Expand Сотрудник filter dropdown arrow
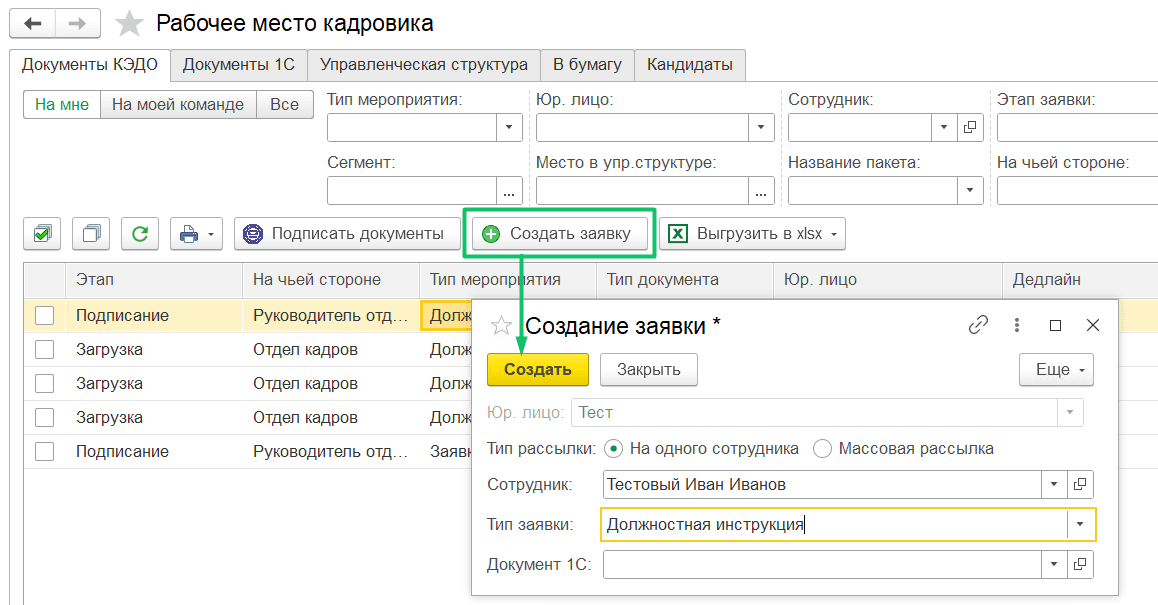 (x=943, y=128)
